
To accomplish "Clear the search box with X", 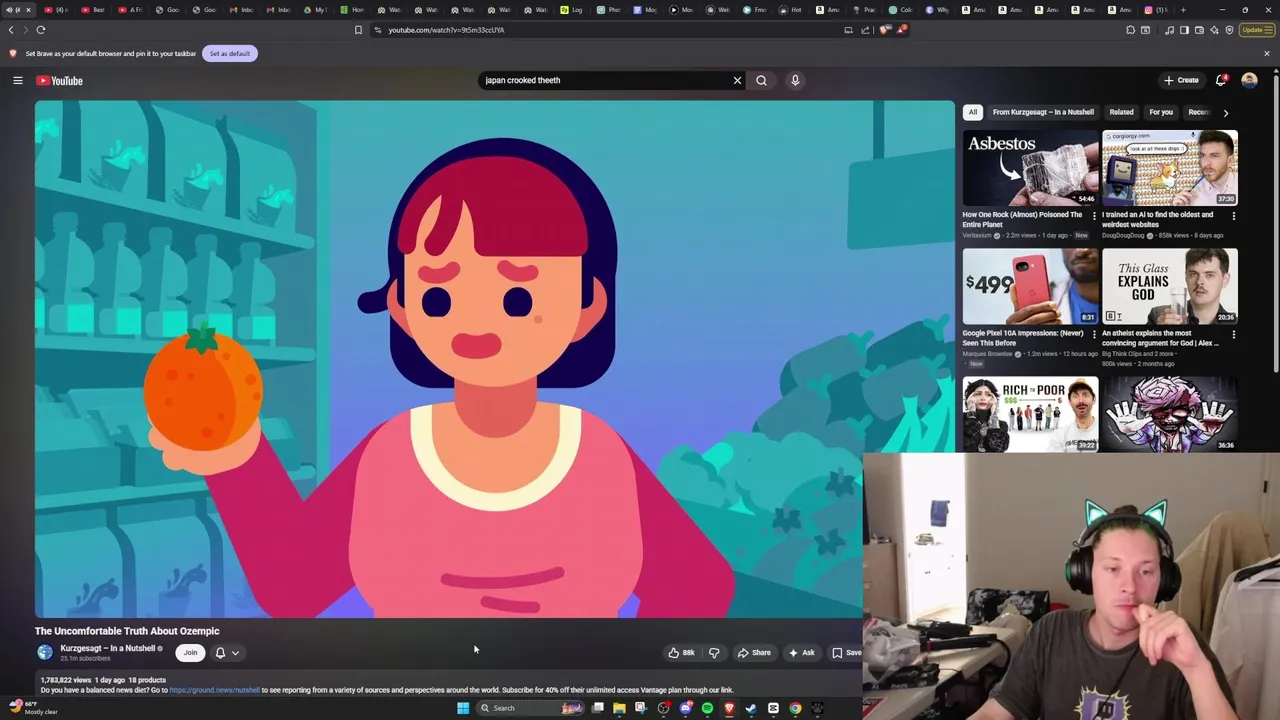I will click(737, 80).
